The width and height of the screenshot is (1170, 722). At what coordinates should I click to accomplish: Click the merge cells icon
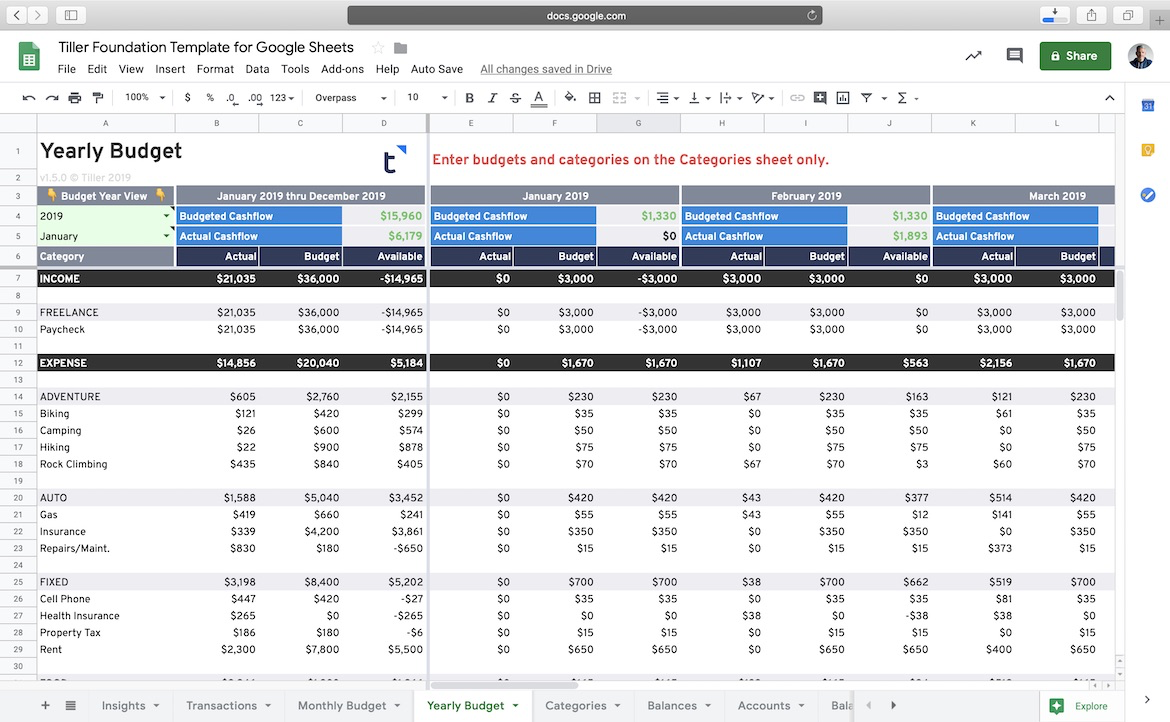(x=619, y=98)
